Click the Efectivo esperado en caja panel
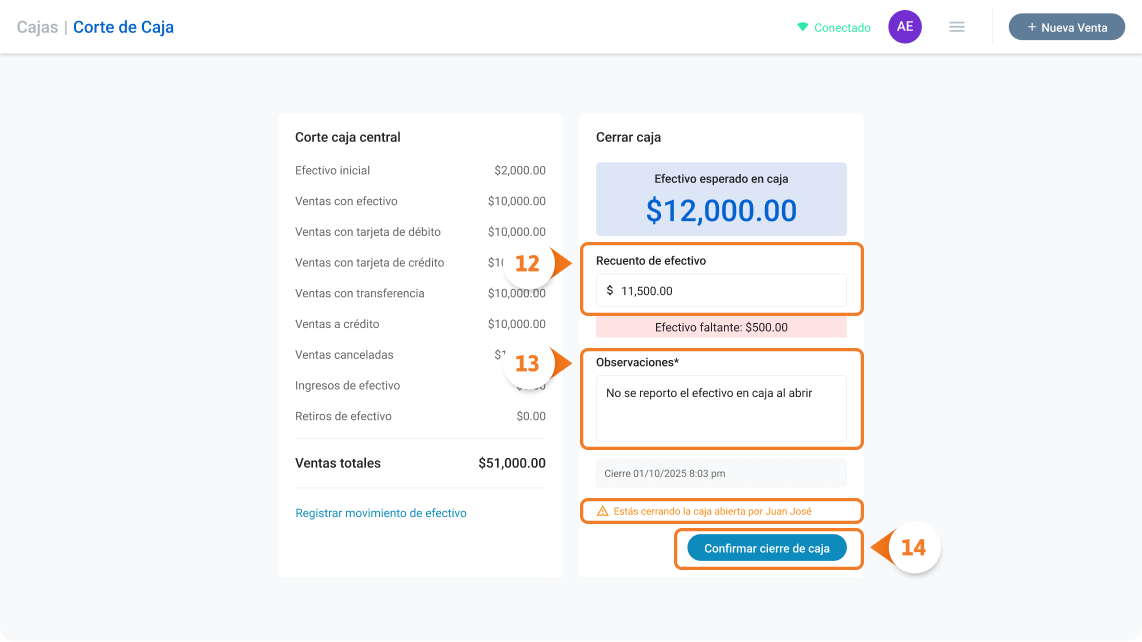Viewport: 1142px width, 642px height. (721, 199)
